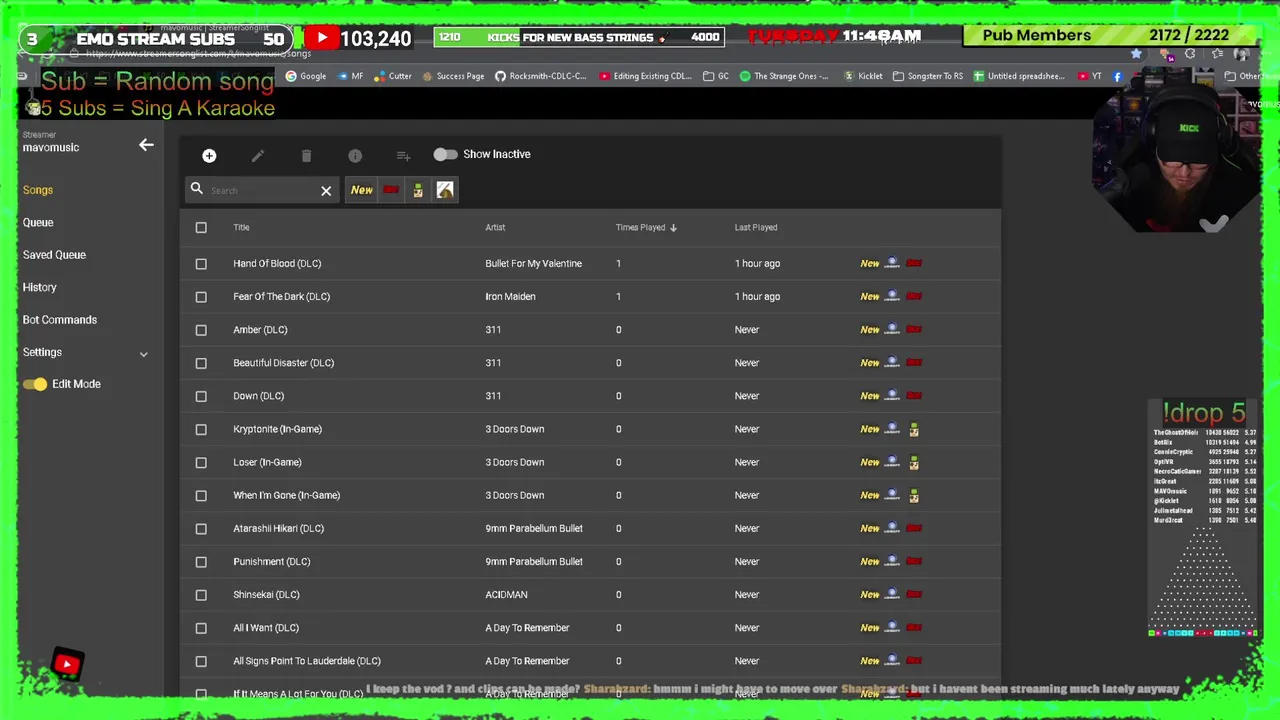Open the Bot Commands sidebar item
The image size is (1280, 720).
pos(60,320)
